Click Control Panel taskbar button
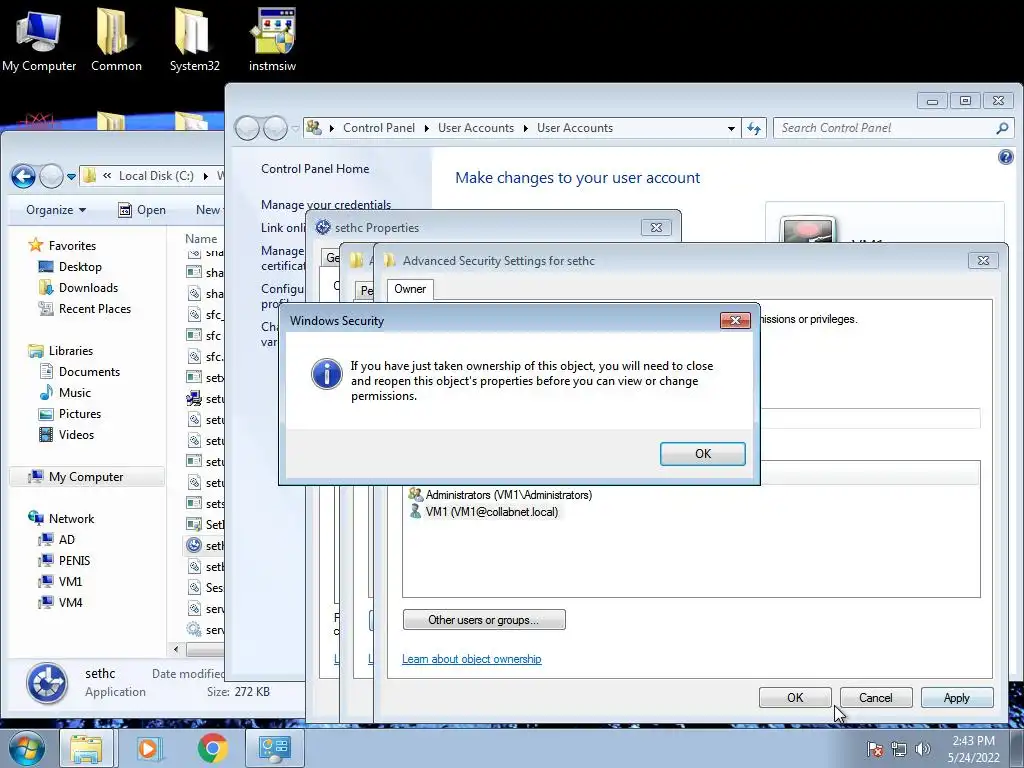Image resolution: width=1024 pixels, height=768 pixels. point(274,748)
